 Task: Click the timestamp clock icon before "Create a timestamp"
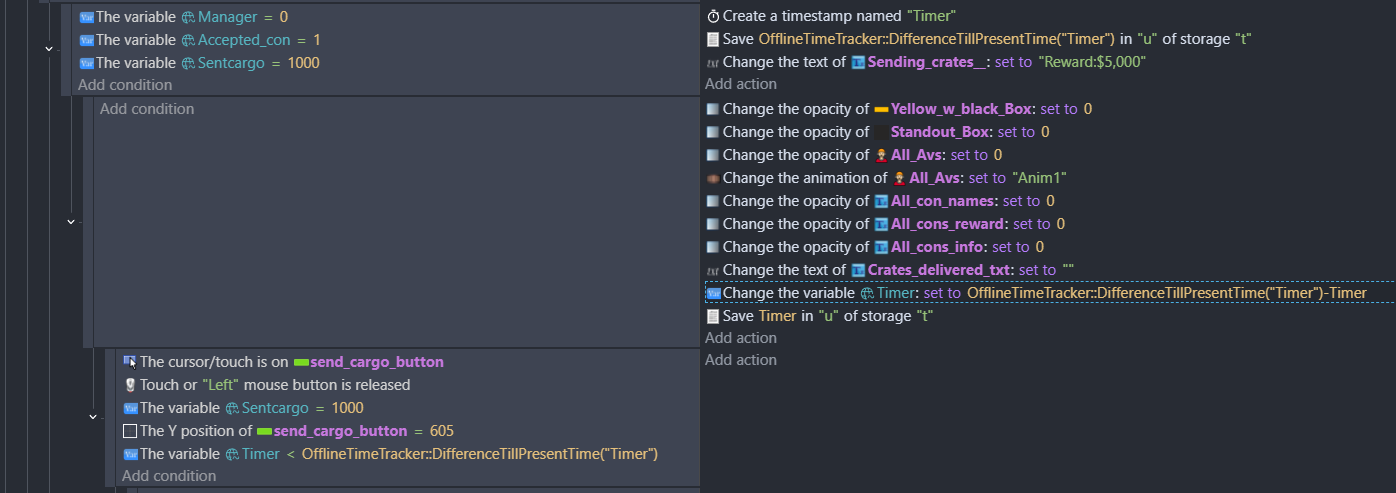[x=713, y=16]
